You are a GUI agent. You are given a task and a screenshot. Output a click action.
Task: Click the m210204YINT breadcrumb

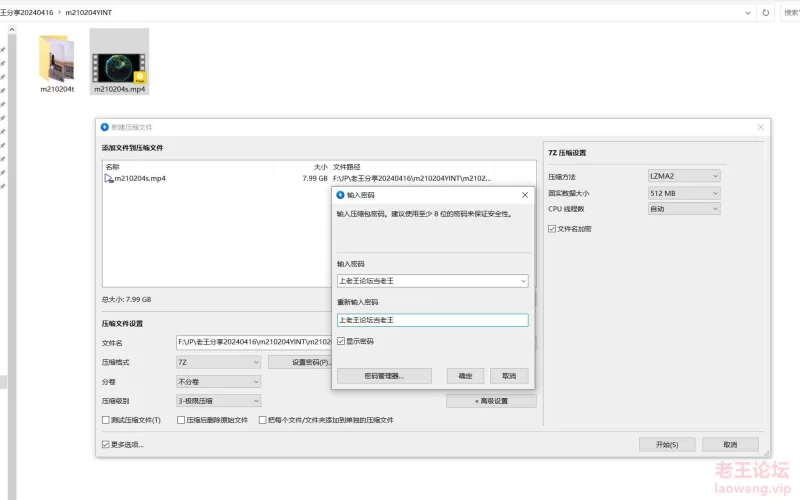88,12
